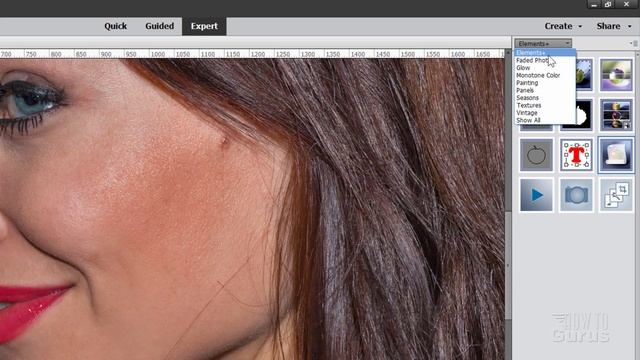Choose Seasons in the dropdown list

pyautogui.click(x=545, y=98)
